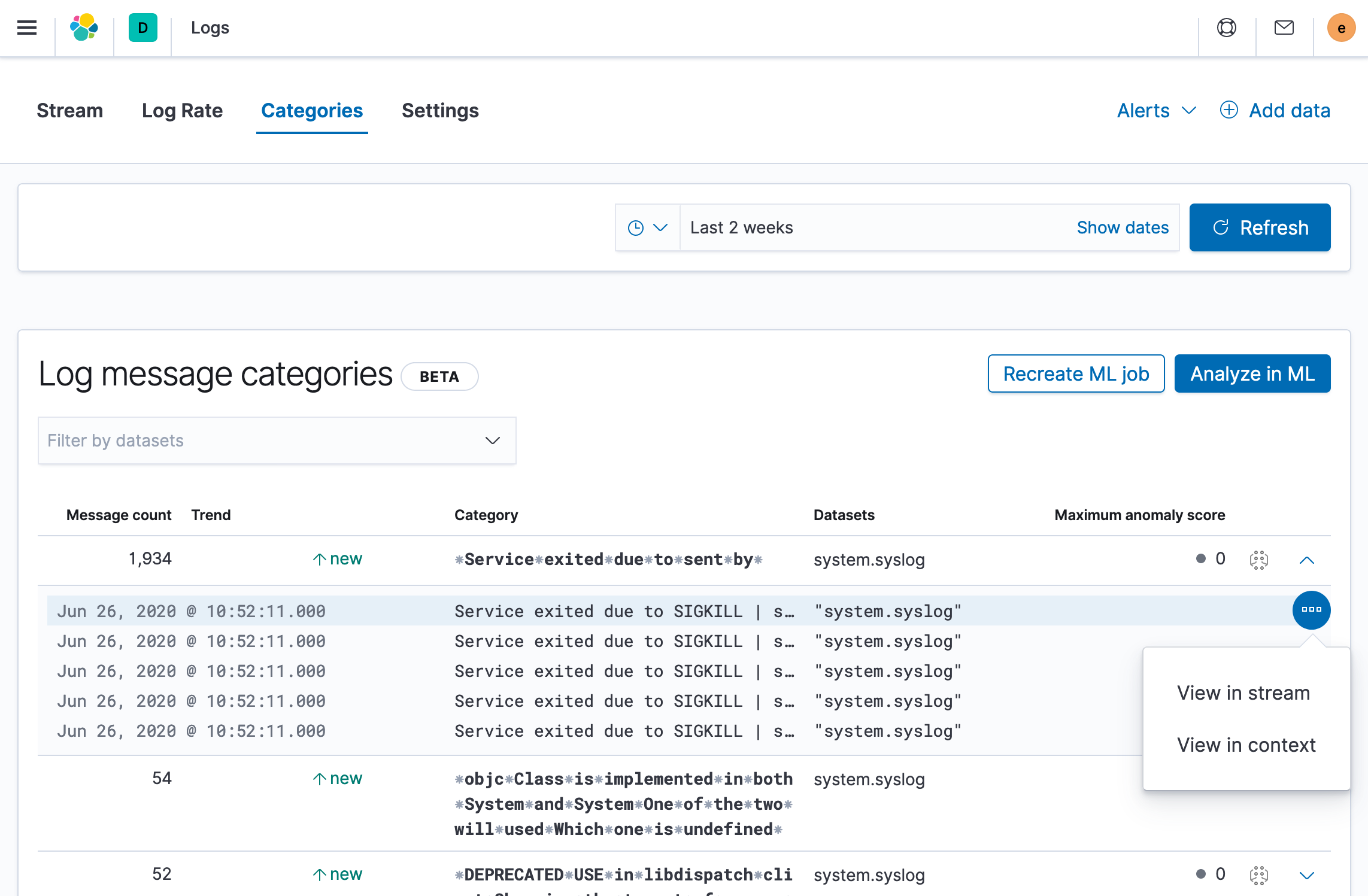Collapse the Service exited category row

click(1306, 560)
